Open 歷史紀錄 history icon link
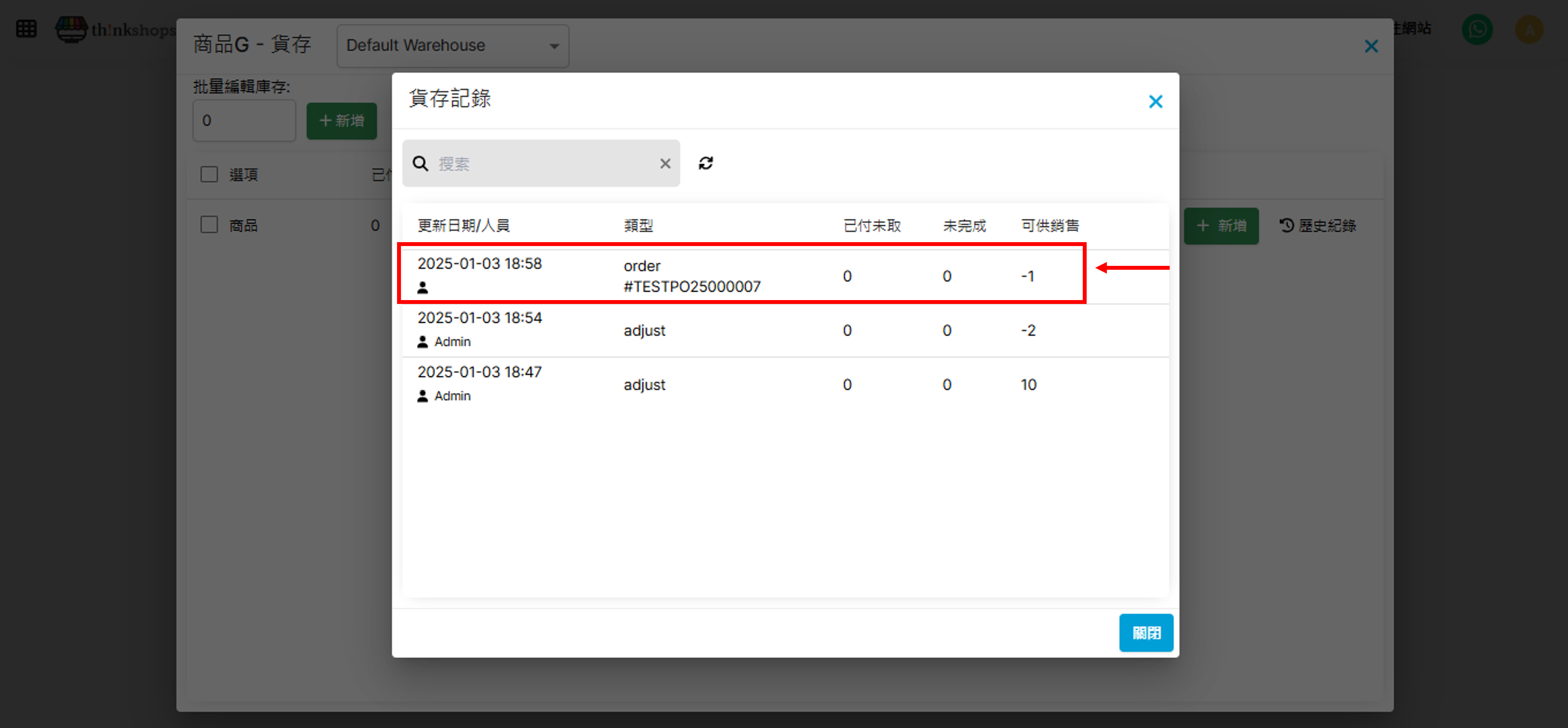 coord(1318,225)
